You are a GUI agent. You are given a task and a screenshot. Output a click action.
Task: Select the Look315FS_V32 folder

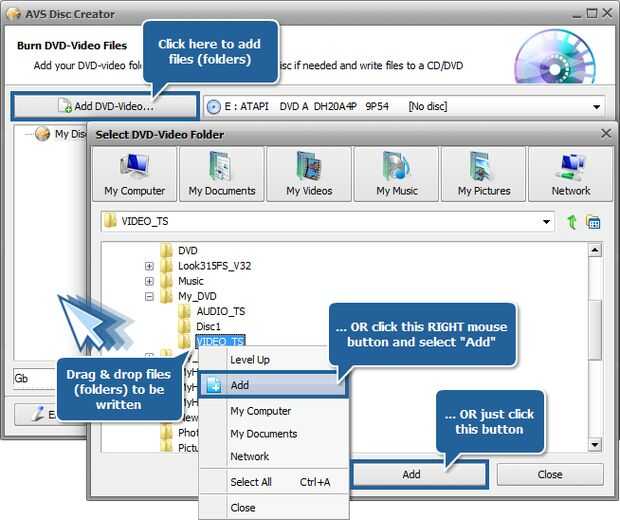point(215,266)
